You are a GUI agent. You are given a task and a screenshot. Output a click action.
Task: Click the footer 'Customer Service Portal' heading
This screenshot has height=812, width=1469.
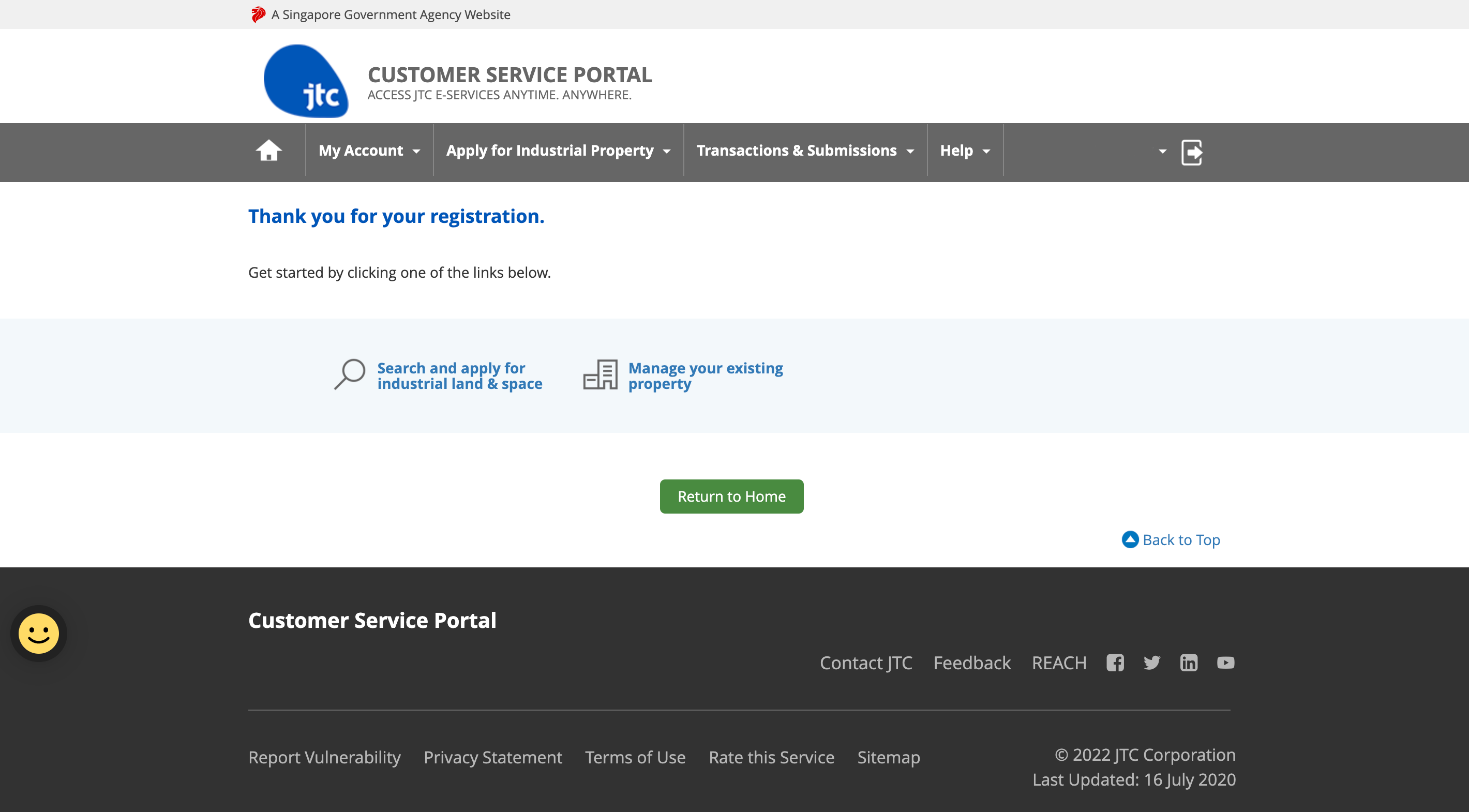(x=372, y=621)
